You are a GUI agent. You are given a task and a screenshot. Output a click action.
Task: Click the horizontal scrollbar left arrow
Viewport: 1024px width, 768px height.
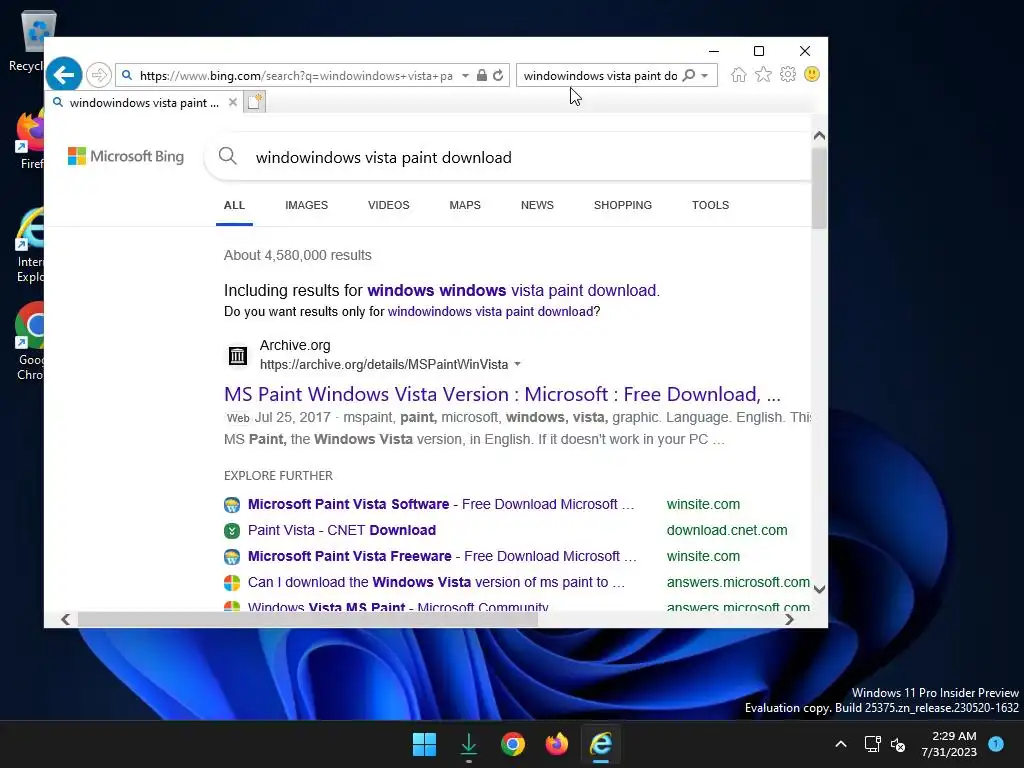click(65, 619)
